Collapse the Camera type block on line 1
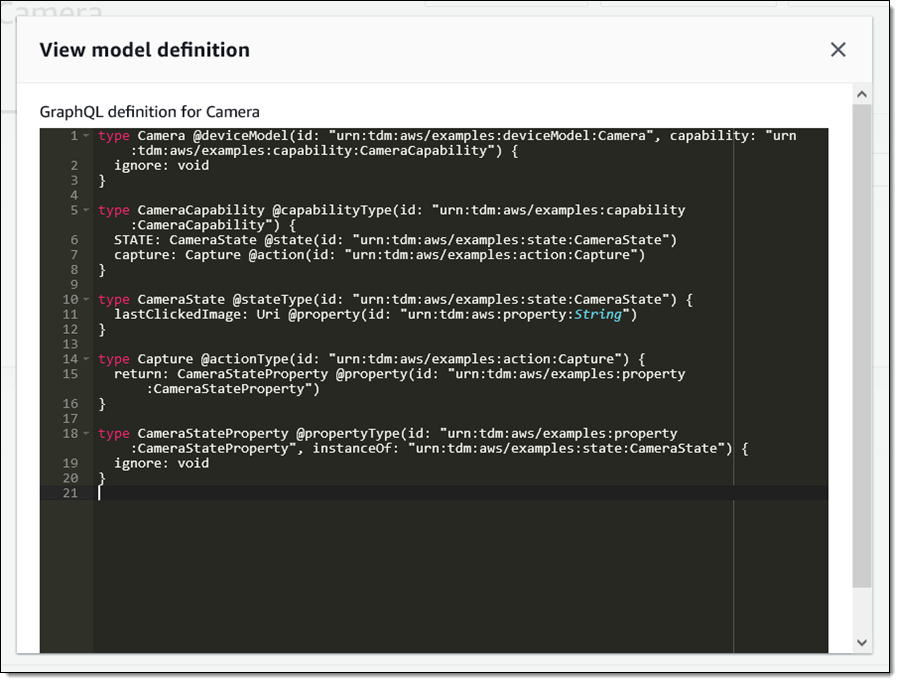 [87, 136]
